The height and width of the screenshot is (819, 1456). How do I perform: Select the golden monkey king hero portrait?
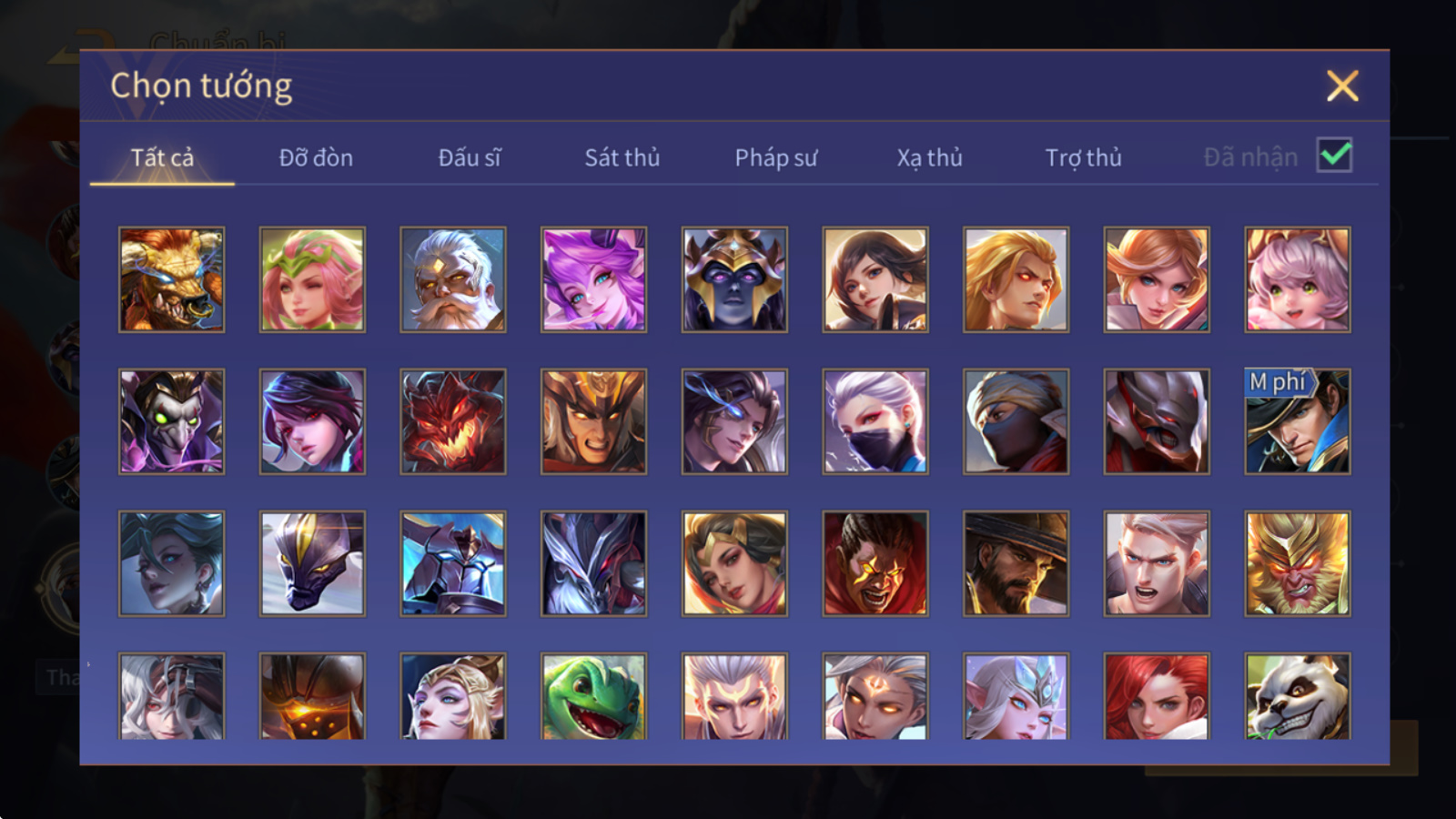[x=1298, y=563]
